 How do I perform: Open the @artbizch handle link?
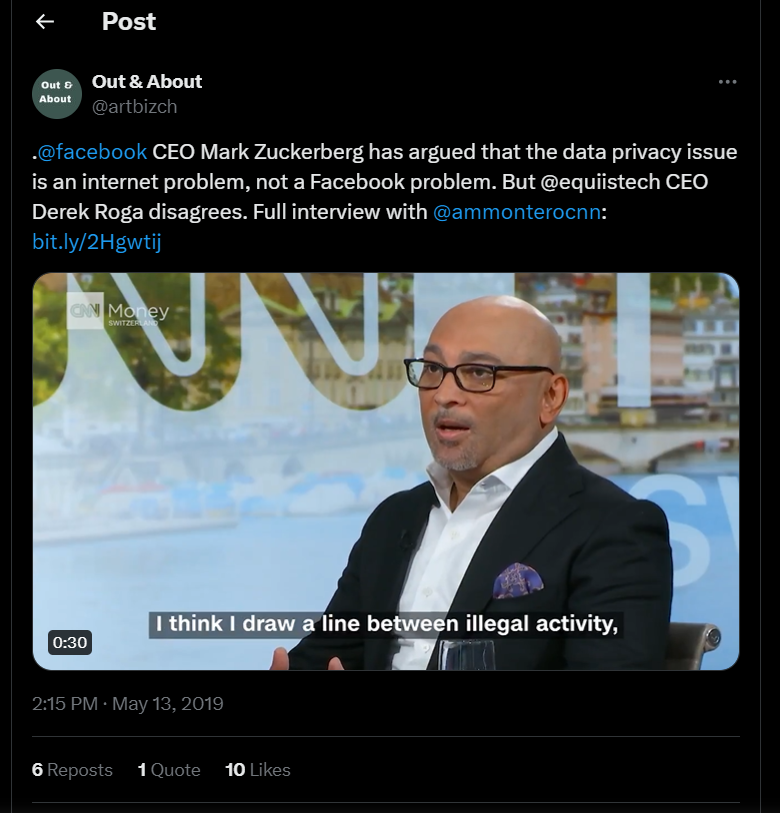click(135, 106)
